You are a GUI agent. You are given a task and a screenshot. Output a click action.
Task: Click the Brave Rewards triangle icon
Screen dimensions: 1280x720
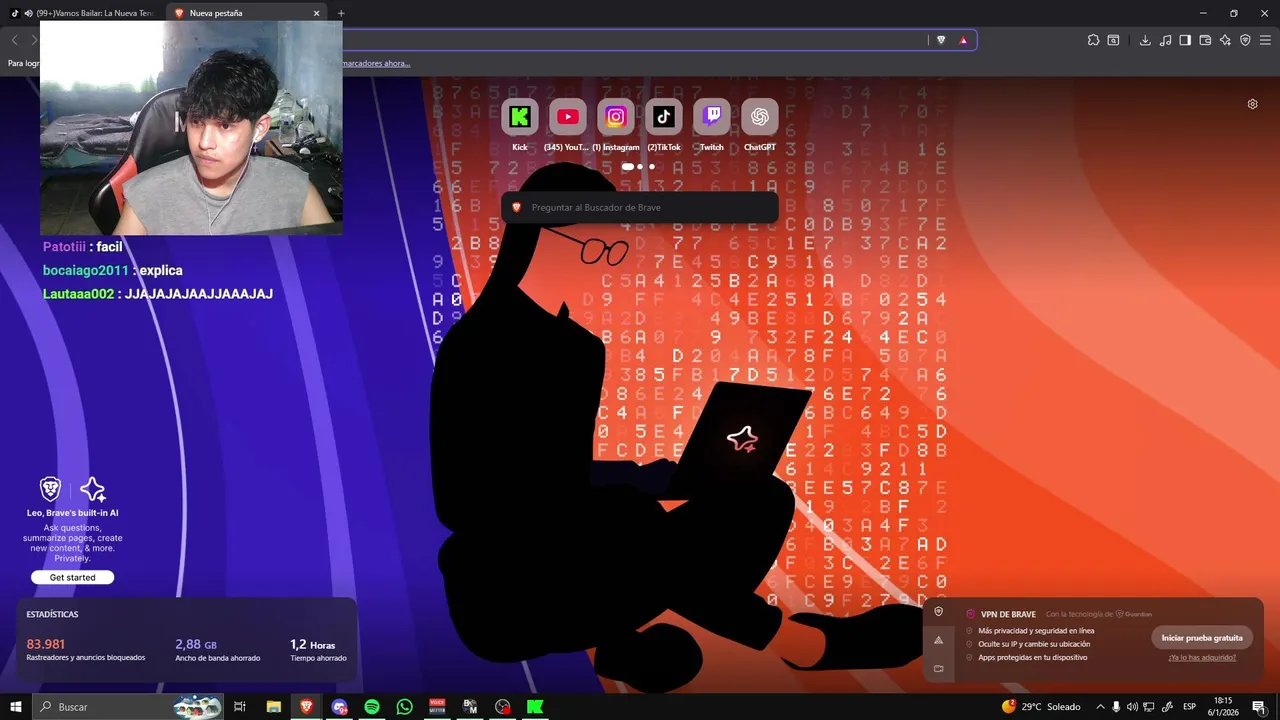point(963,40)
